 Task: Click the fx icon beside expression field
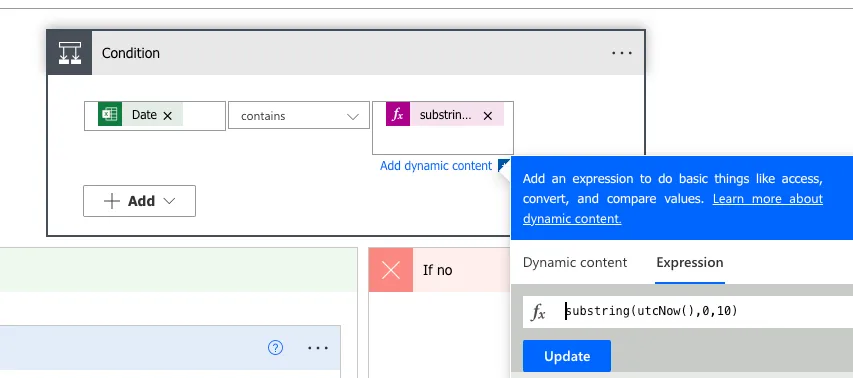pos(538,312)
